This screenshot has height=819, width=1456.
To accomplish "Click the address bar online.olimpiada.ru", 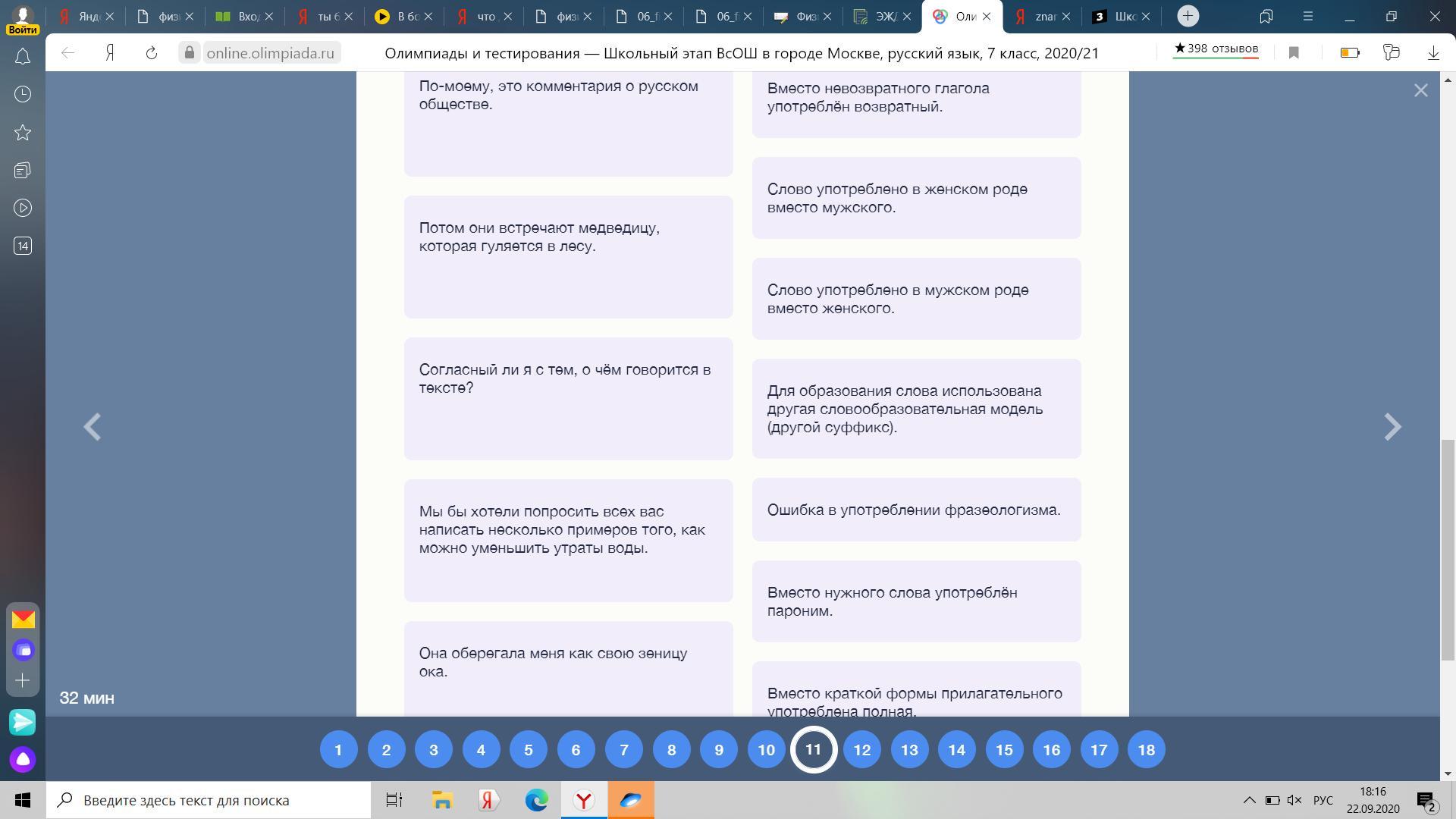I will pyautogui.click(x=270, y=53).
